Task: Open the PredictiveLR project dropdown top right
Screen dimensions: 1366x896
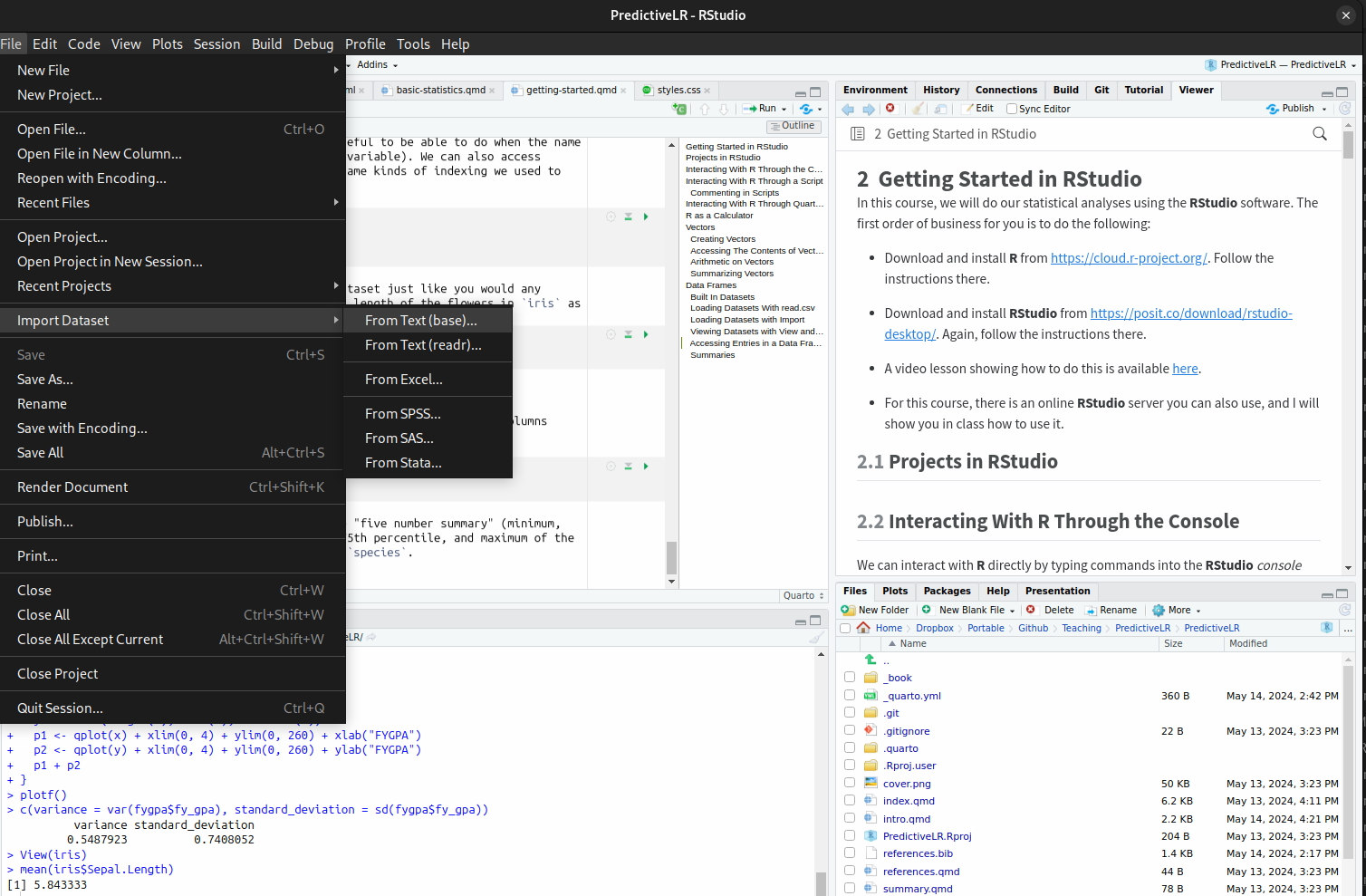Action: pos(1281,65)
